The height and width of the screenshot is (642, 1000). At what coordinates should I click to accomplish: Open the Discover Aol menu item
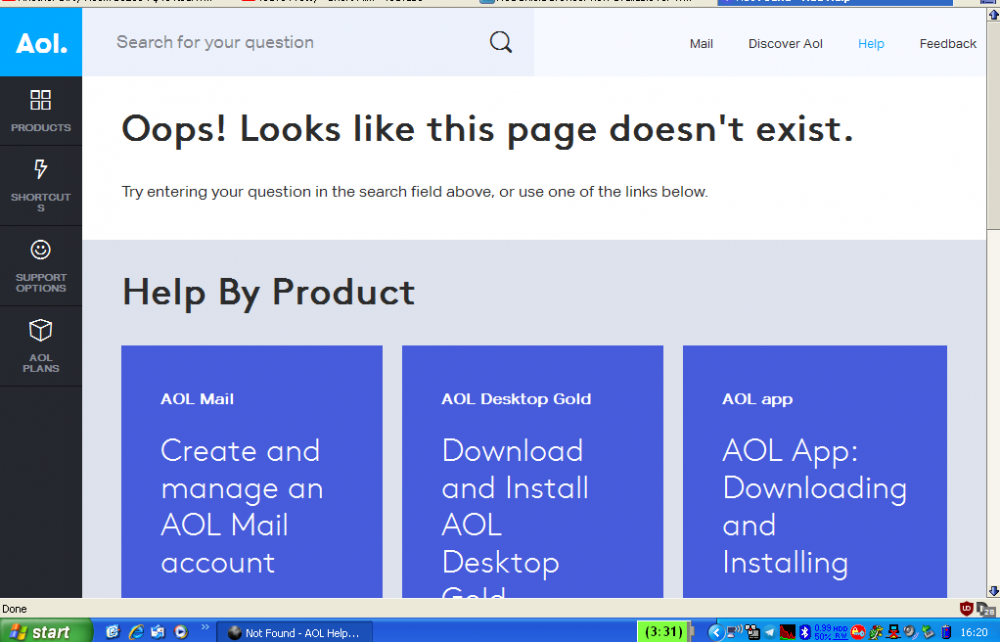pyautogui.click(x=785, y=44)
